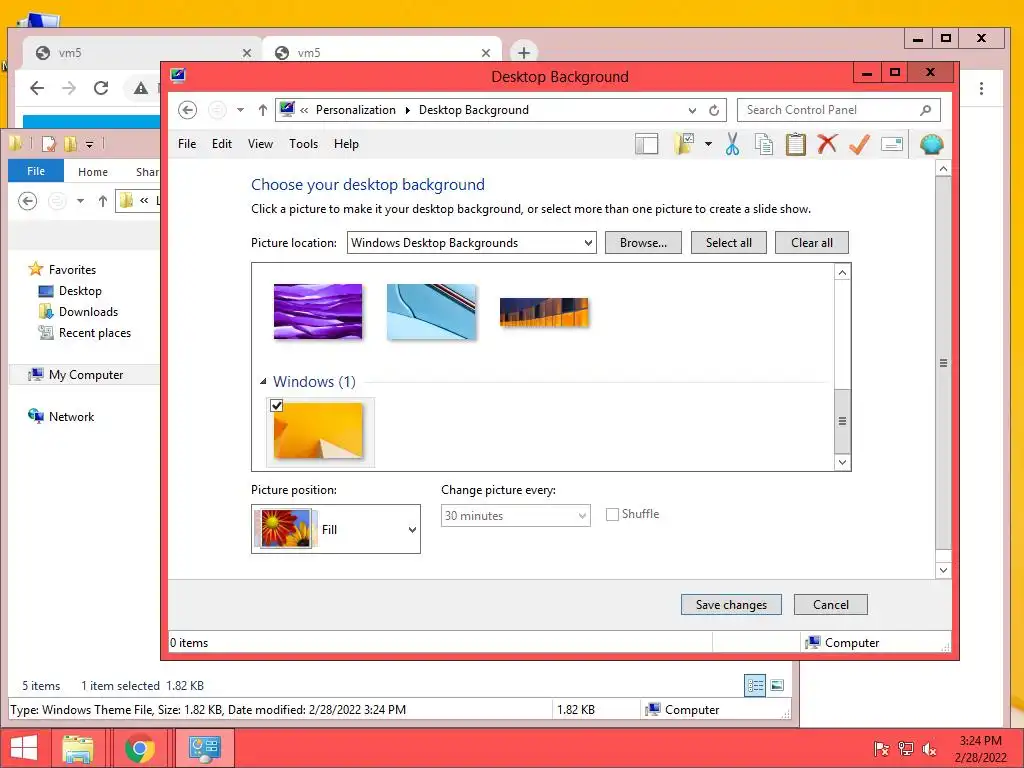Select the orange building wallpaper thumbnail
The width and height of the screenshot is (1024, 768).
544,312
